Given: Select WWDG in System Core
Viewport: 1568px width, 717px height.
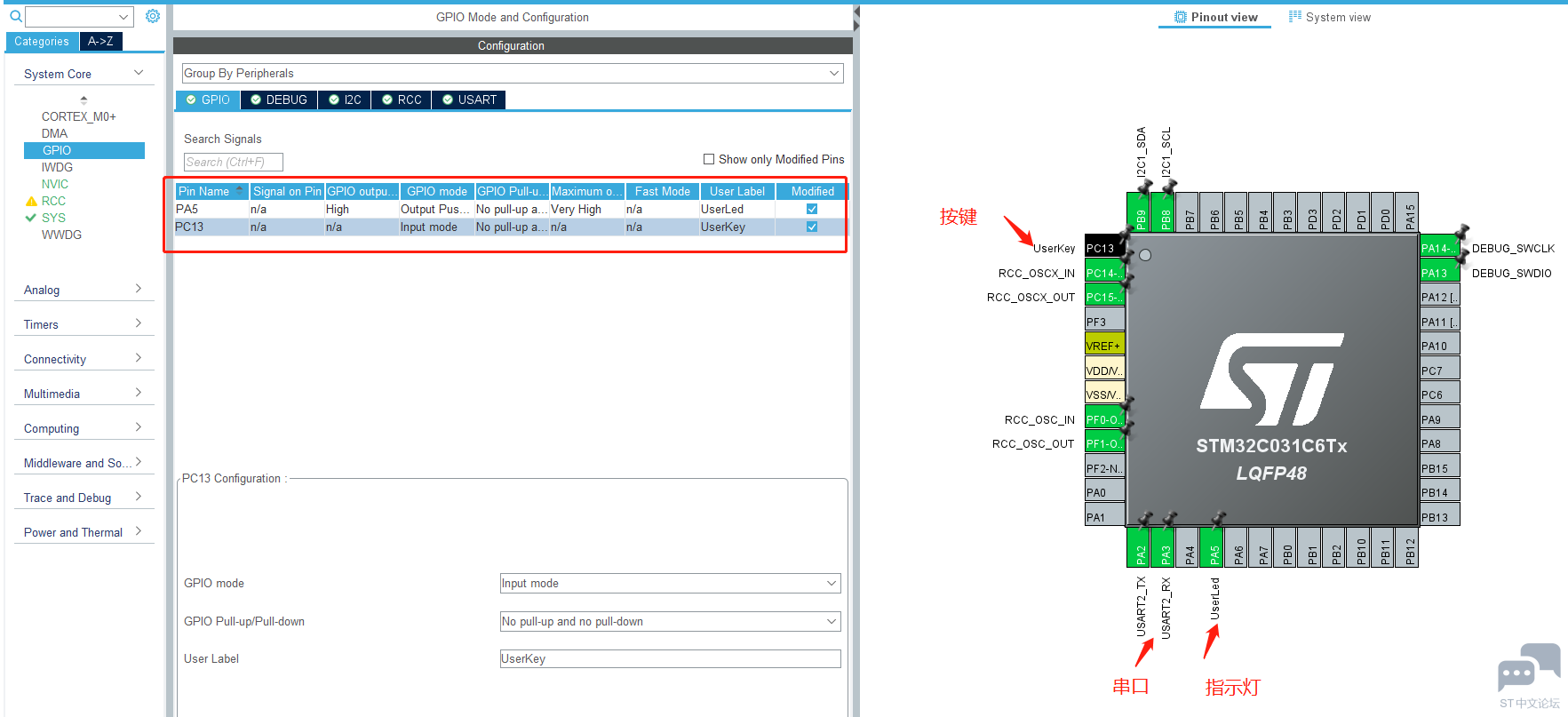Looking at the screenshot, I should [61, 235].
